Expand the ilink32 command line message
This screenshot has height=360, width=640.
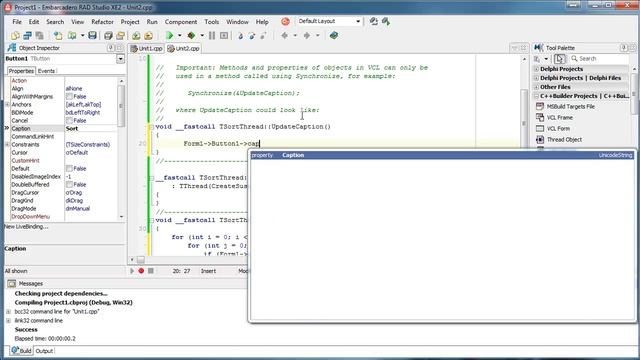[8, 320]
